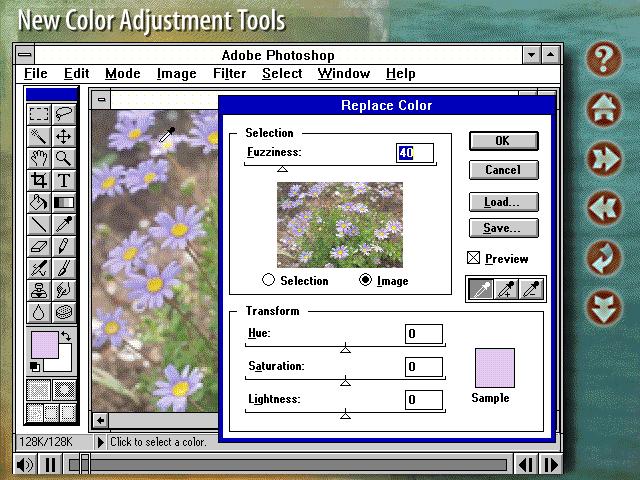The height and width of the screenshot is (480, 640).
Task: Select the Zoom magnifier tool
Action: click(x=64, y=158)
